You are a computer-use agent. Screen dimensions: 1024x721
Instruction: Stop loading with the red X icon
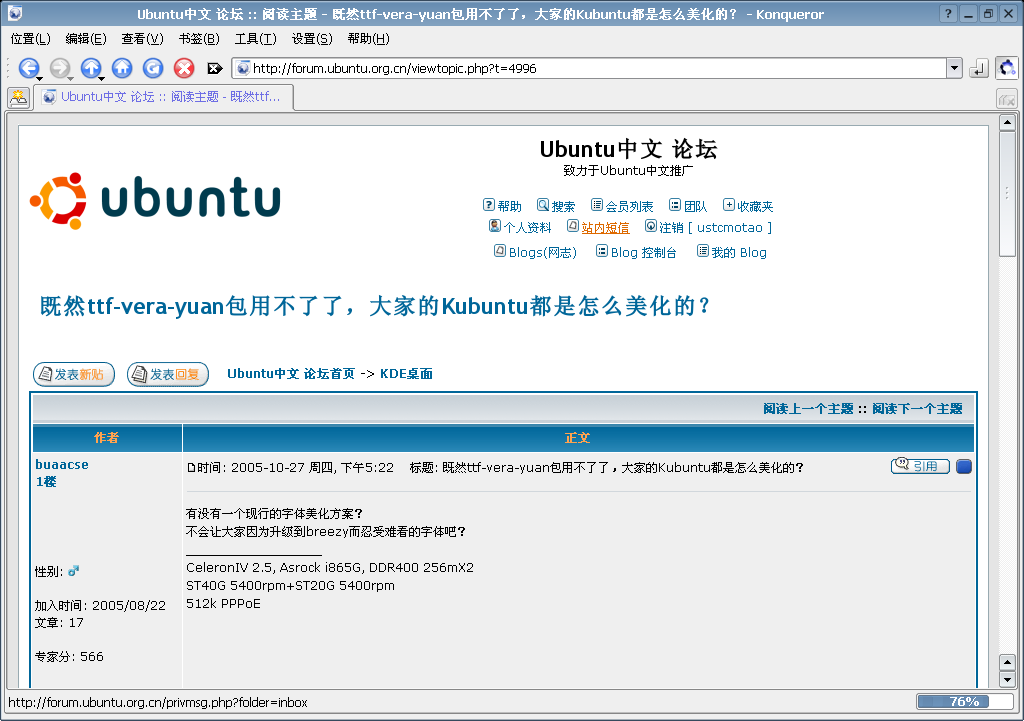pos(184,67)
